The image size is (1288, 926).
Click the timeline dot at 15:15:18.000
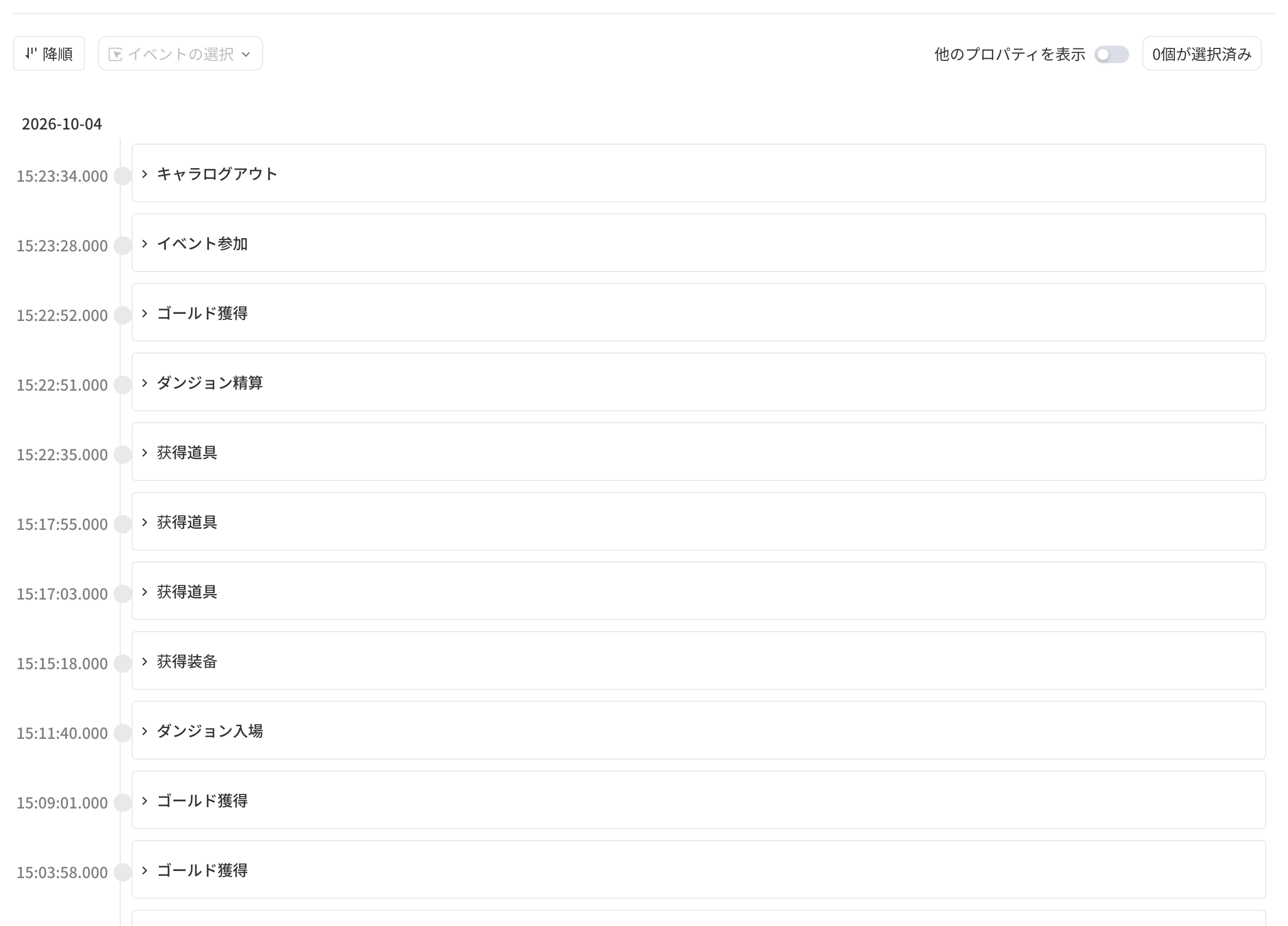[123, 663]
